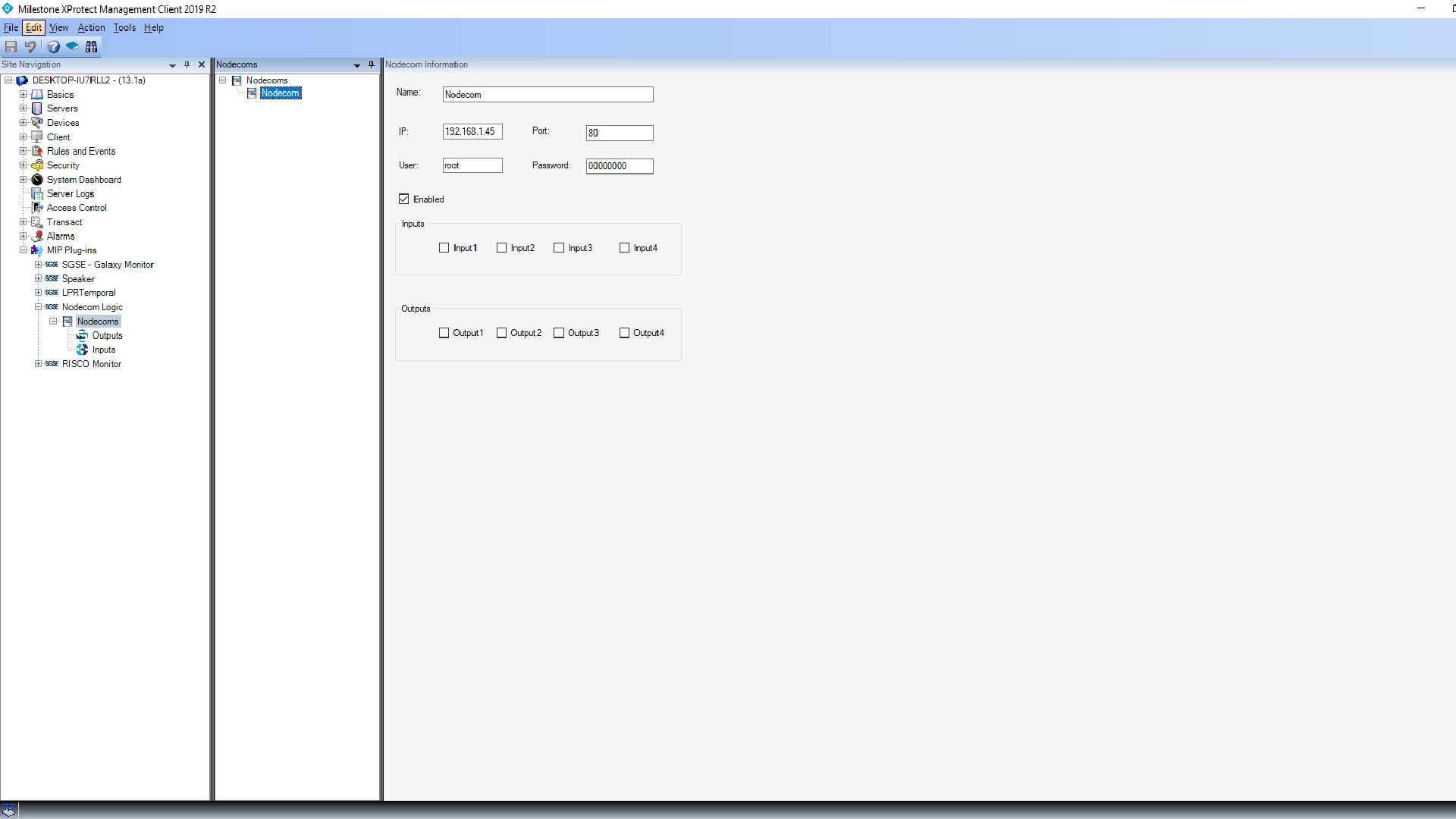Image resolution: width=1456 pixels, height=819 pixels.
Task: Click the blue book documentation icon
Action: coord(72,47)
